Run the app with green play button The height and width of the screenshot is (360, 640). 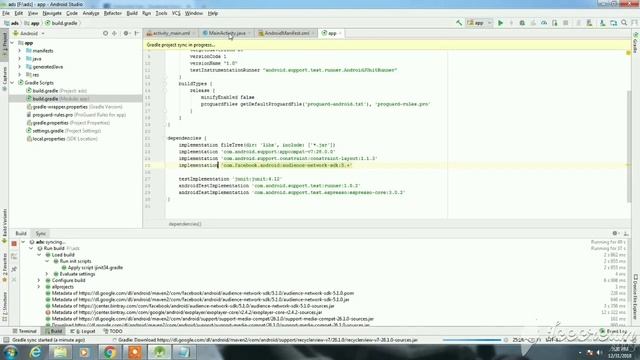(x=500, y=23)
